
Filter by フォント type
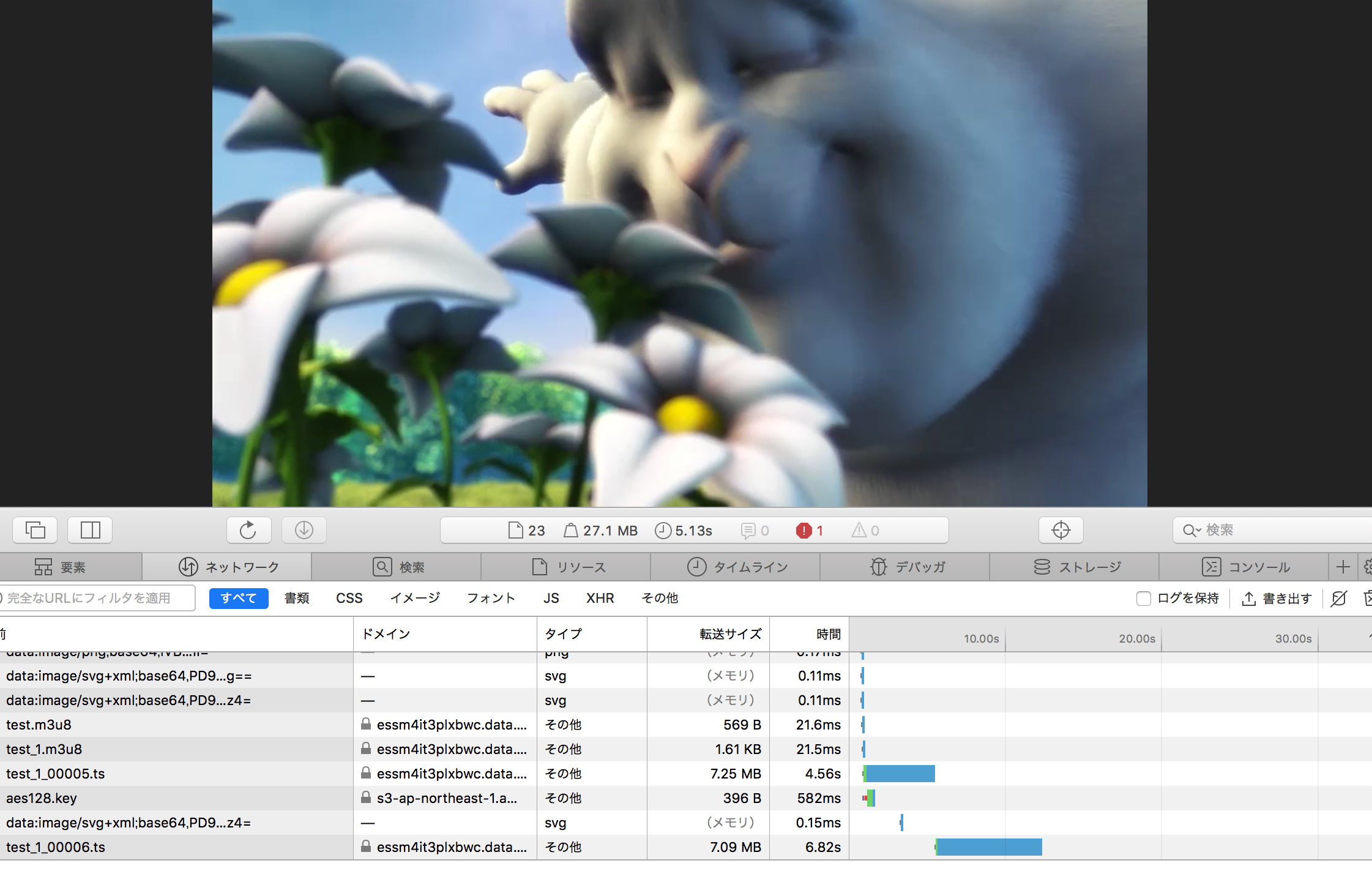coord(491,598)
